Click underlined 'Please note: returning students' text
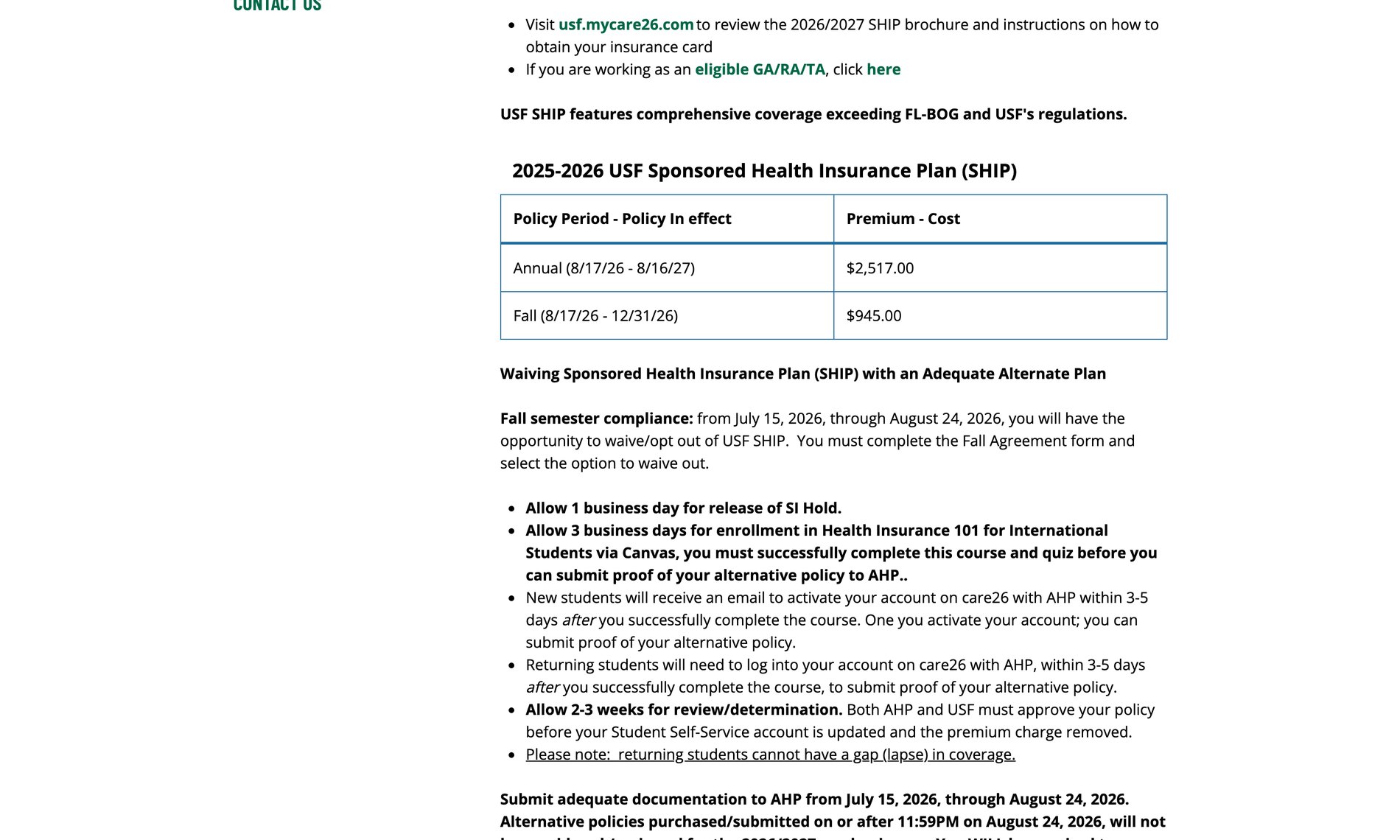 (x=770, y=755)
